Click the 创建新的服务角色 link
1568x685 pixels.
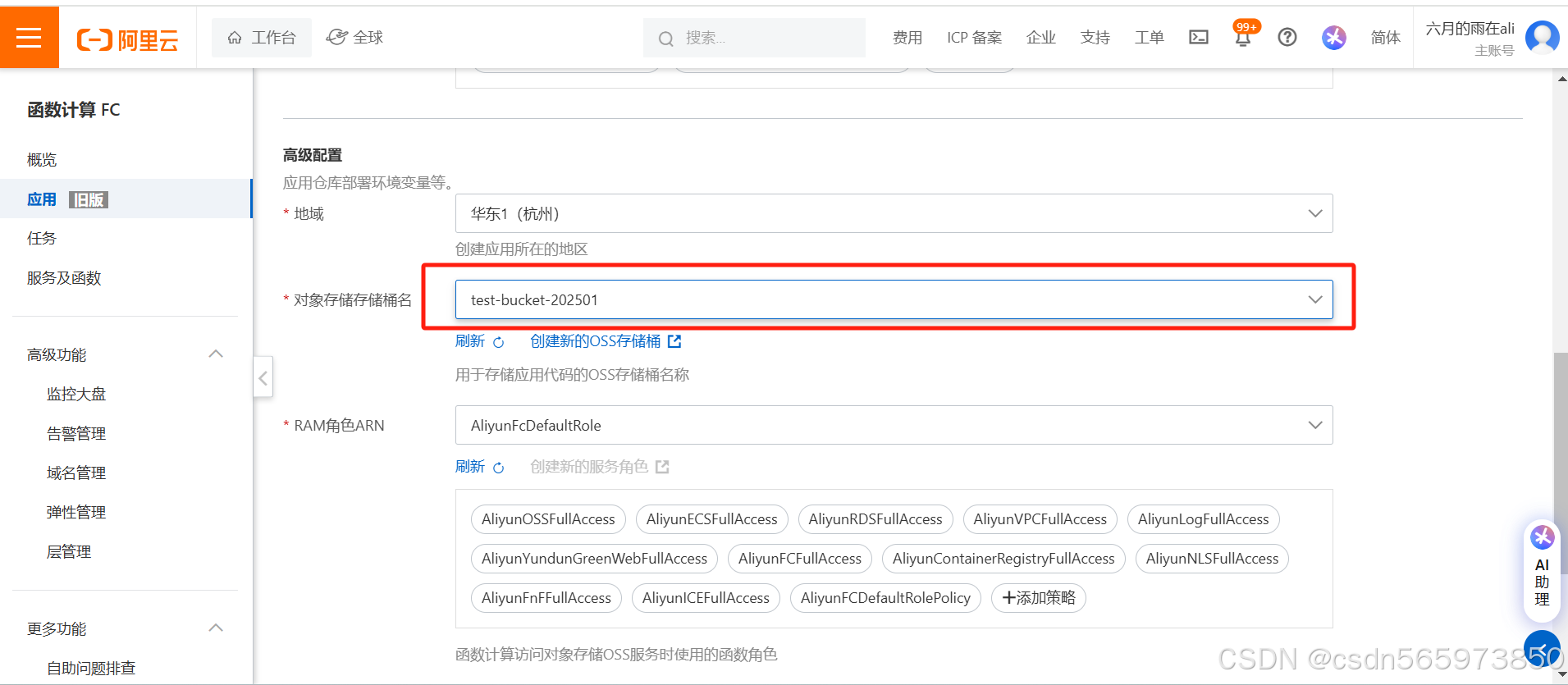(x=589, y=467)
